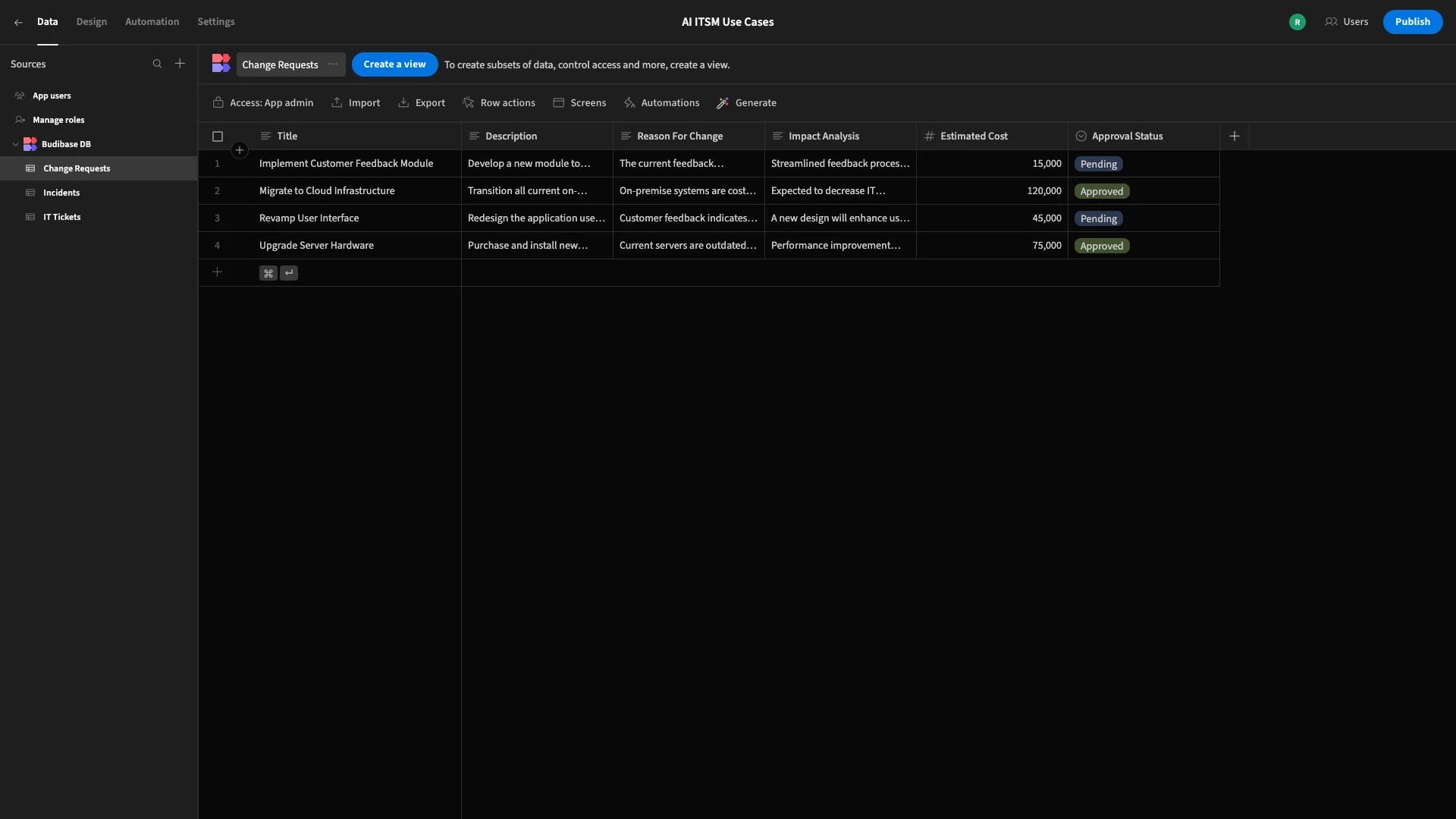Select Change Requests table in sidebar

99,168
